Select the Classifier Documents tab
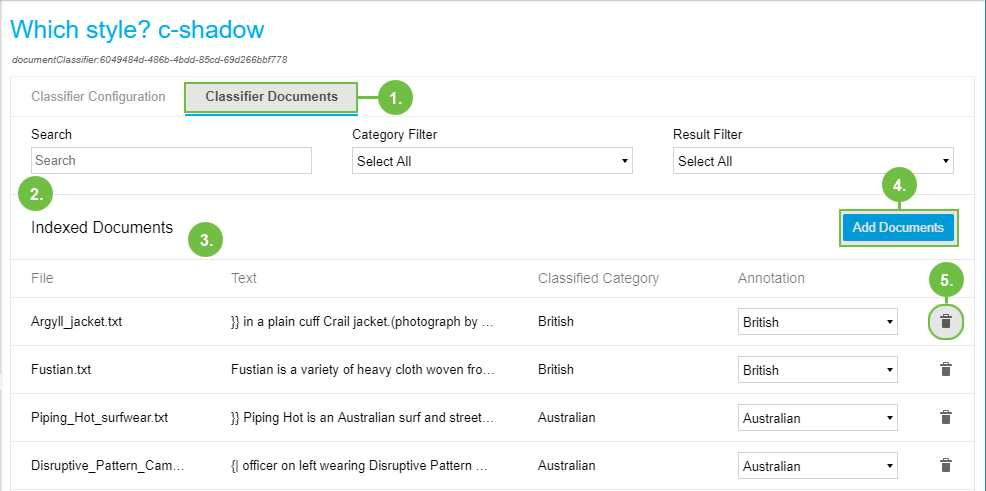This screenshot has width=986, height=491. pos(271,97)
